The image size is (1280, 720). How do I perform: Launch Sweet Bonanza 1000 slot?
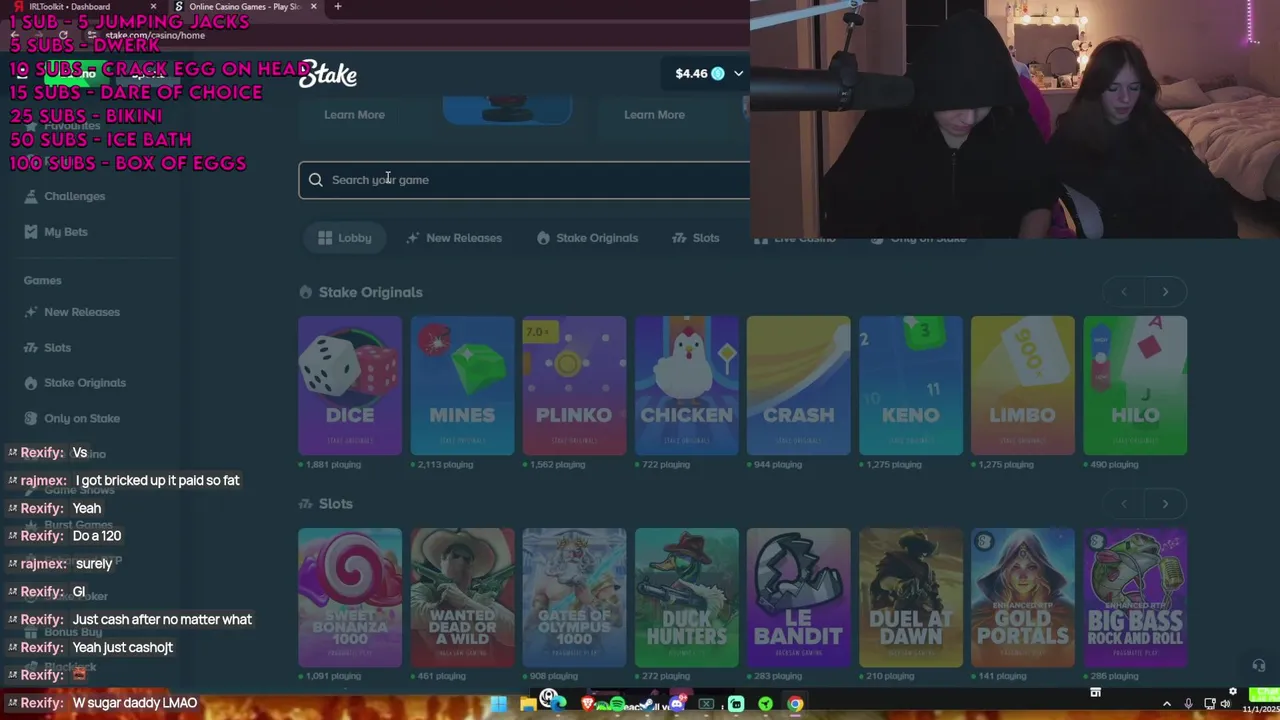(350, 597)
